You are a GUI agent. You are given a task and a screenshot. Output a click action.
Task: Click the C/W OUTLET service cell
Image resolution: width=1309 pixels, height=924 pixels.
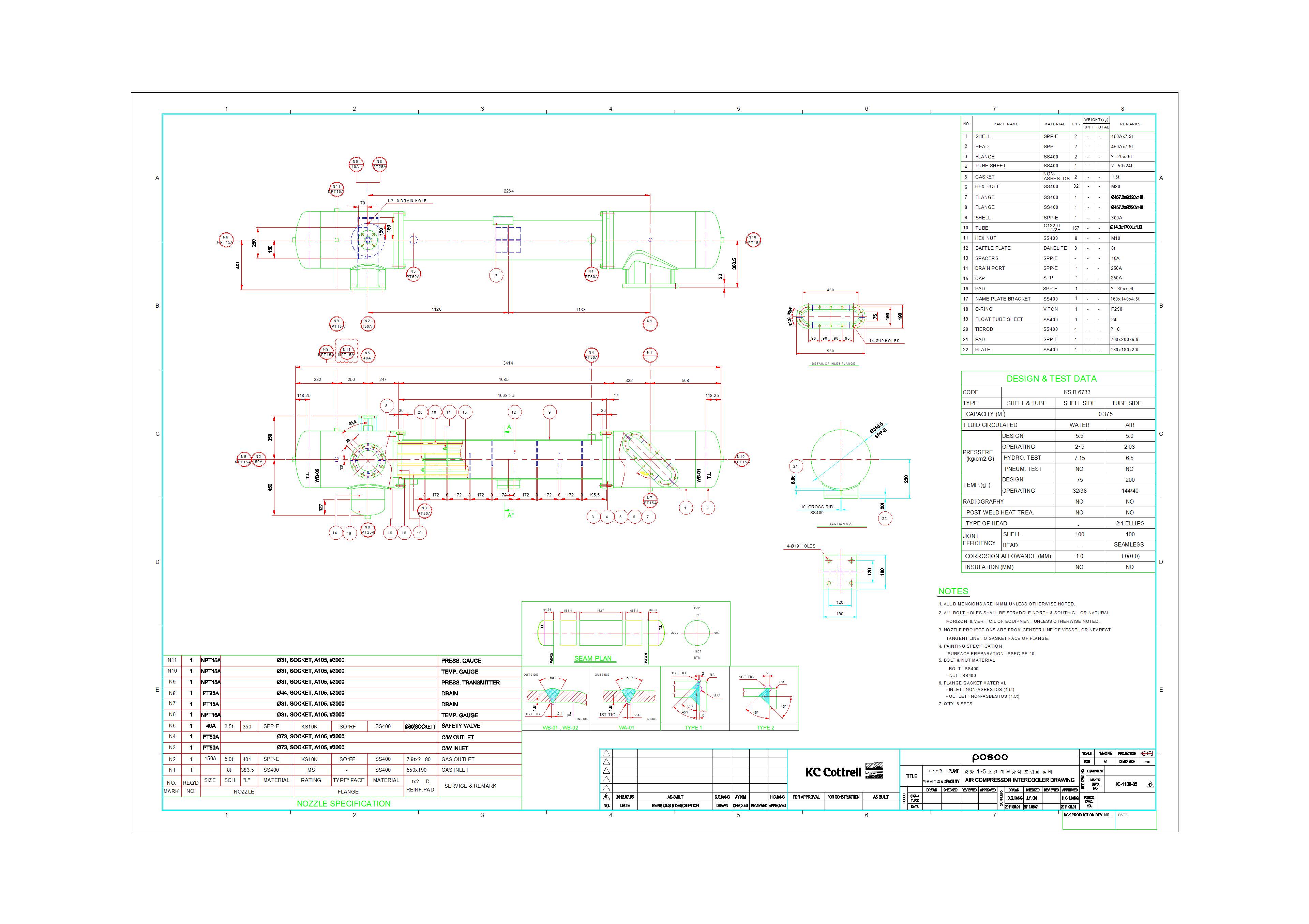tap(458, 737)
